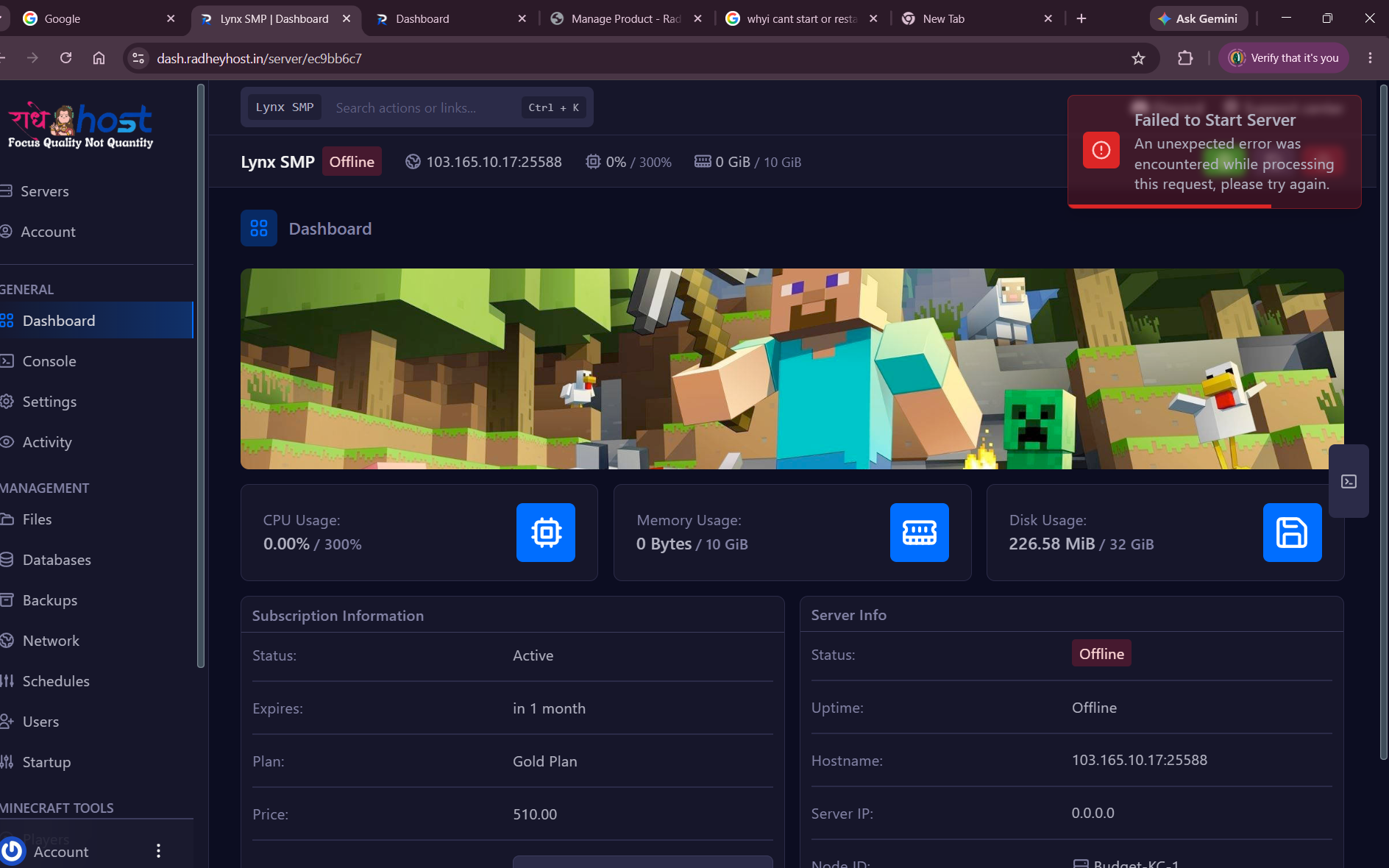Bookmark this page with the star icon
This screenshot has width=1389, height=868.
(x=1139, y=58)
